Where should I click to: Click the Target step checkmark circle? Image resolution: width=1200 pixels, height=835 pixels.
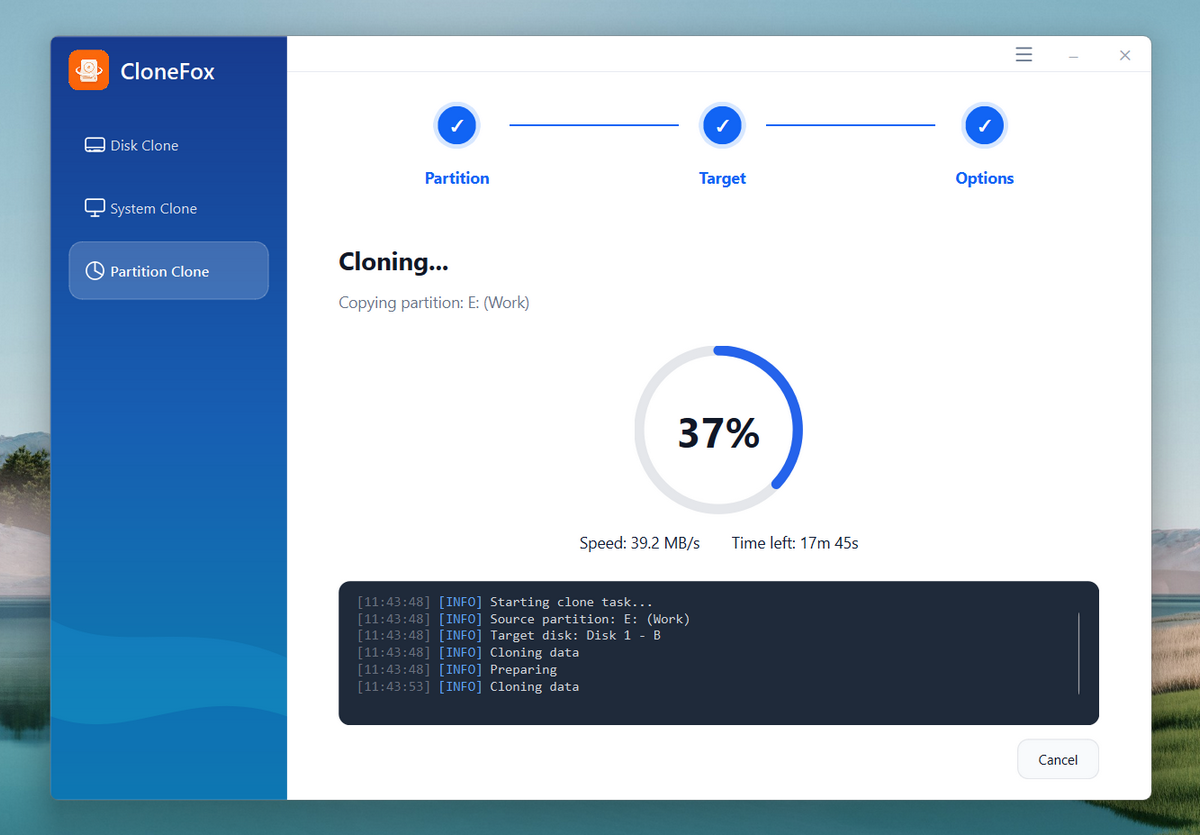pyautogui.click(x=722, y=126)
